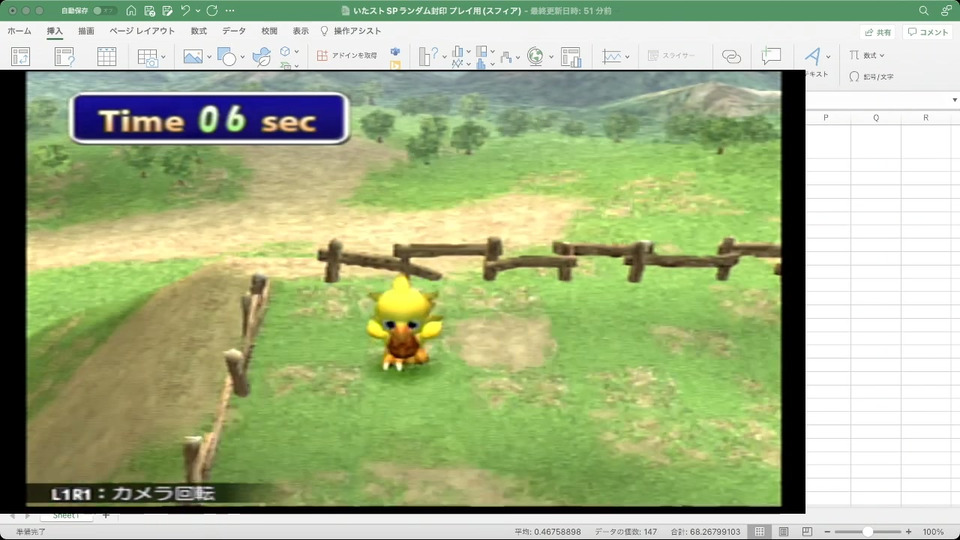The width and height of the screenshot is (960, 540).
Task: Undo the last action
Action: coord(186,10)
